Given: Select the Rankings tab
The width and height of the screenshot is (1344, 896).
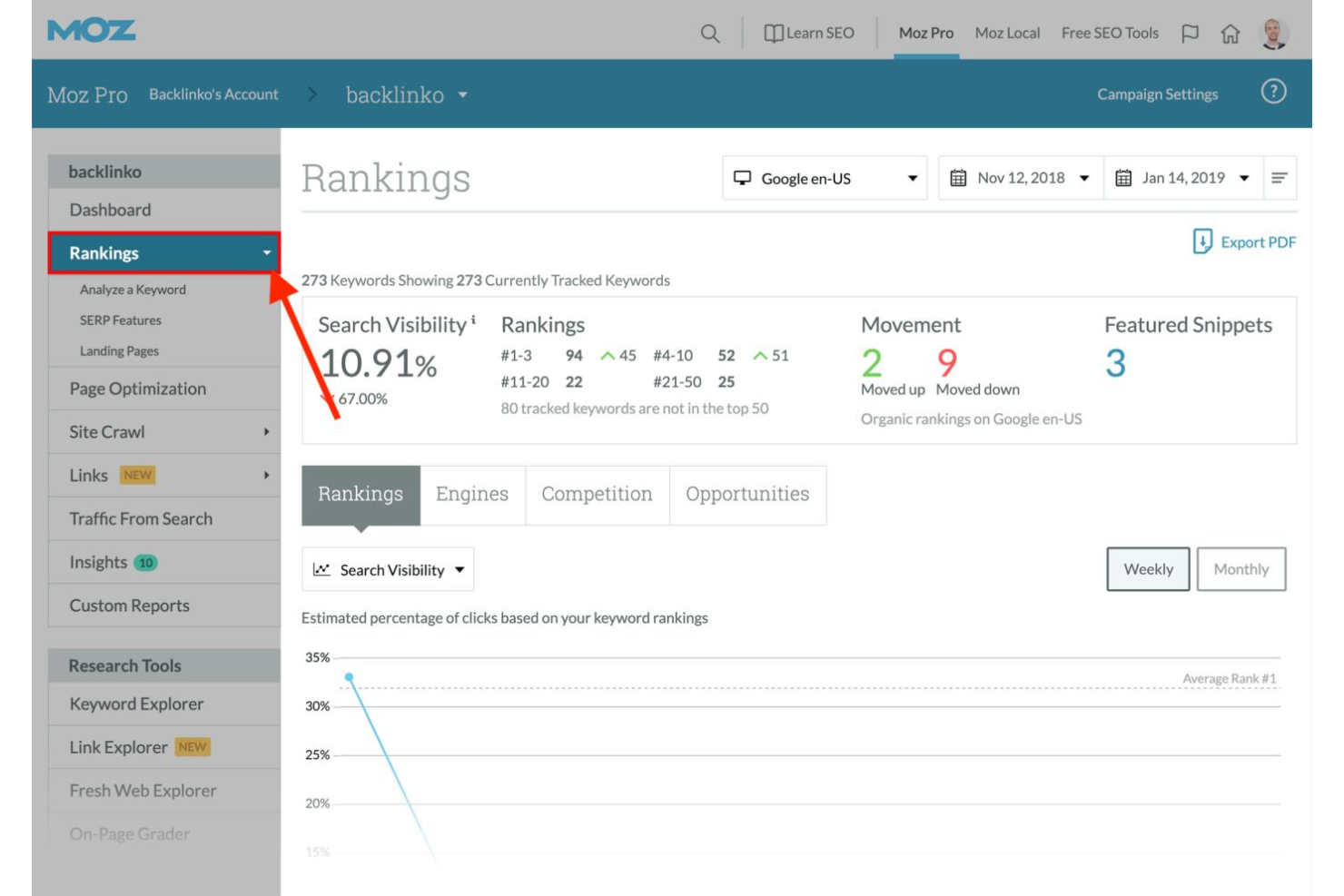Looking at the screenshot, I should [x=361, y=495].
